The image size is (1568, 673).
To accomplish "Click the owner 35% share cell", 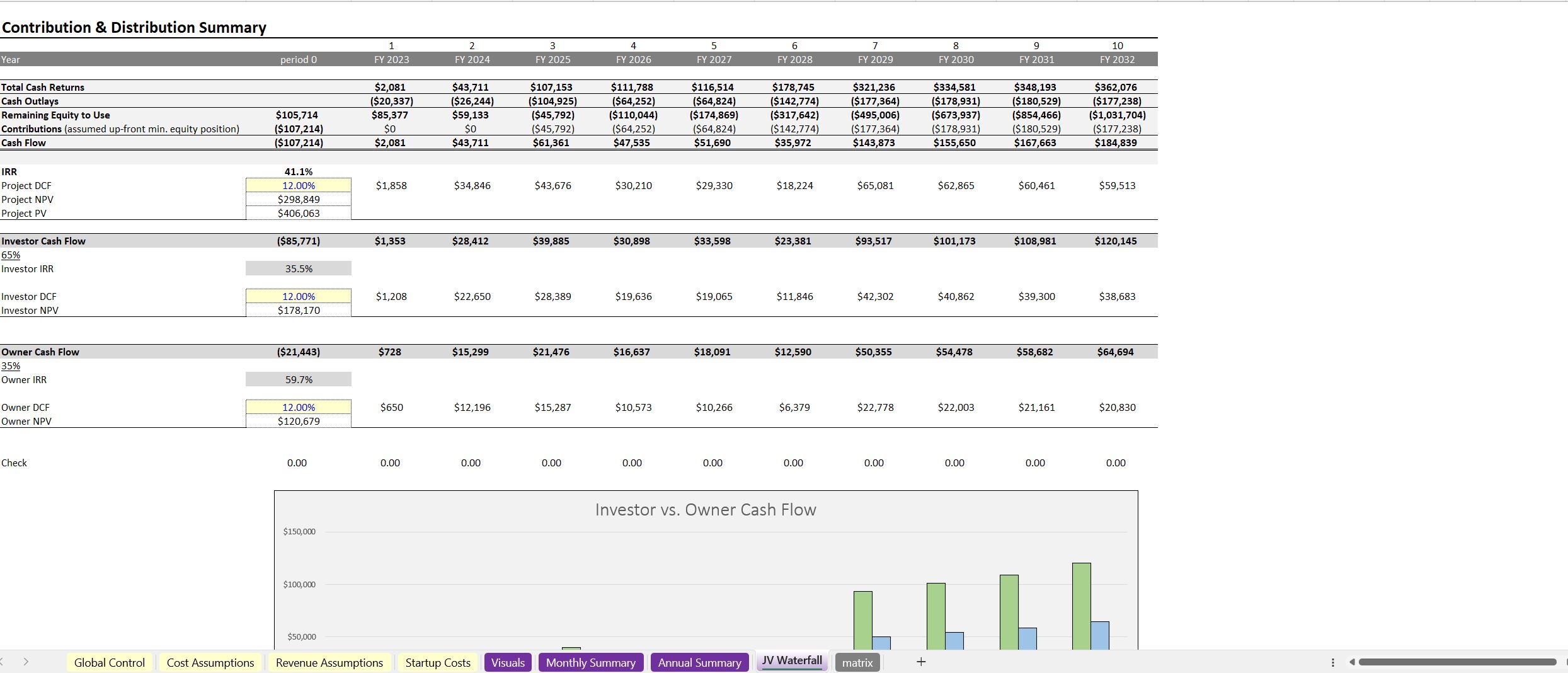I will point(11,365).
